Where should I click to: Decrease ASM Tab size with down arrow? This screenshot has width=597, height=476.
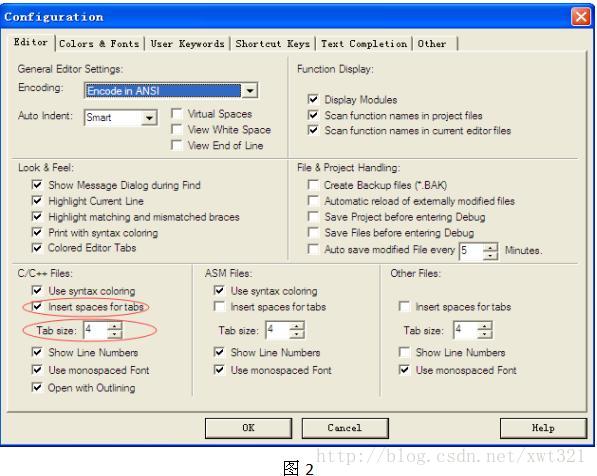coord(297,335)
